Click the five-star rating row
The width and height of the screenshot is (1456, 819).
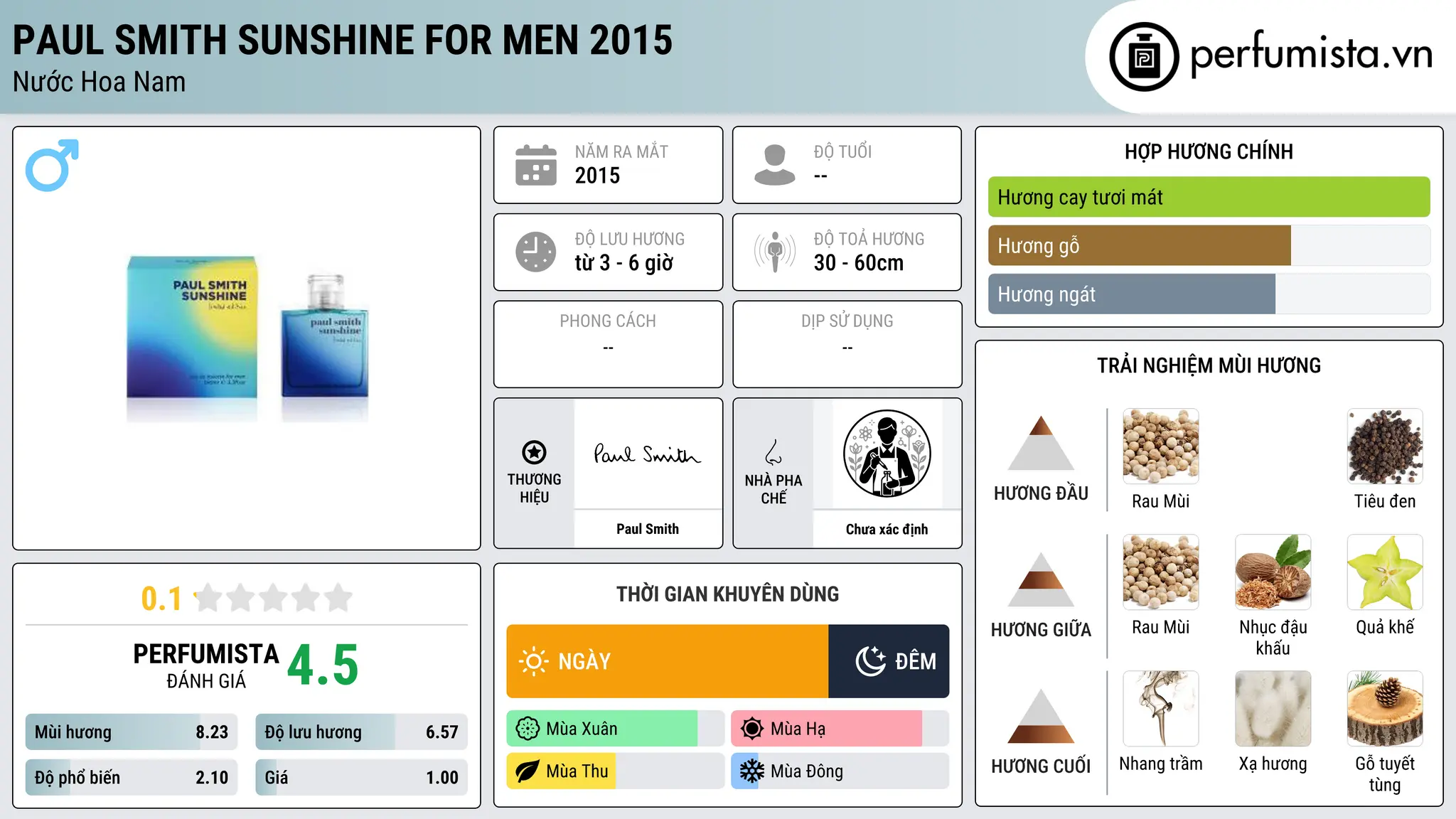tap(274, 598)
